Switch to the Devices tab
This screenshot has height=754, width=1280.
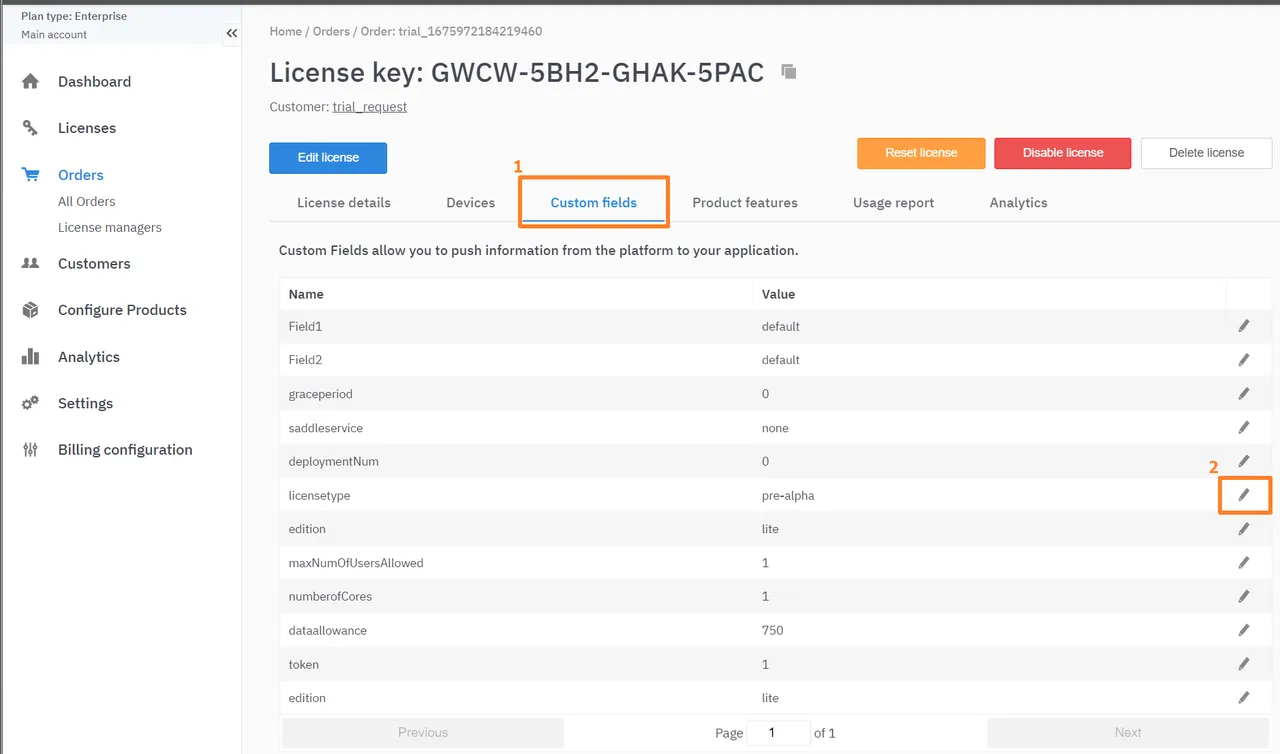(x=470, y=203)
